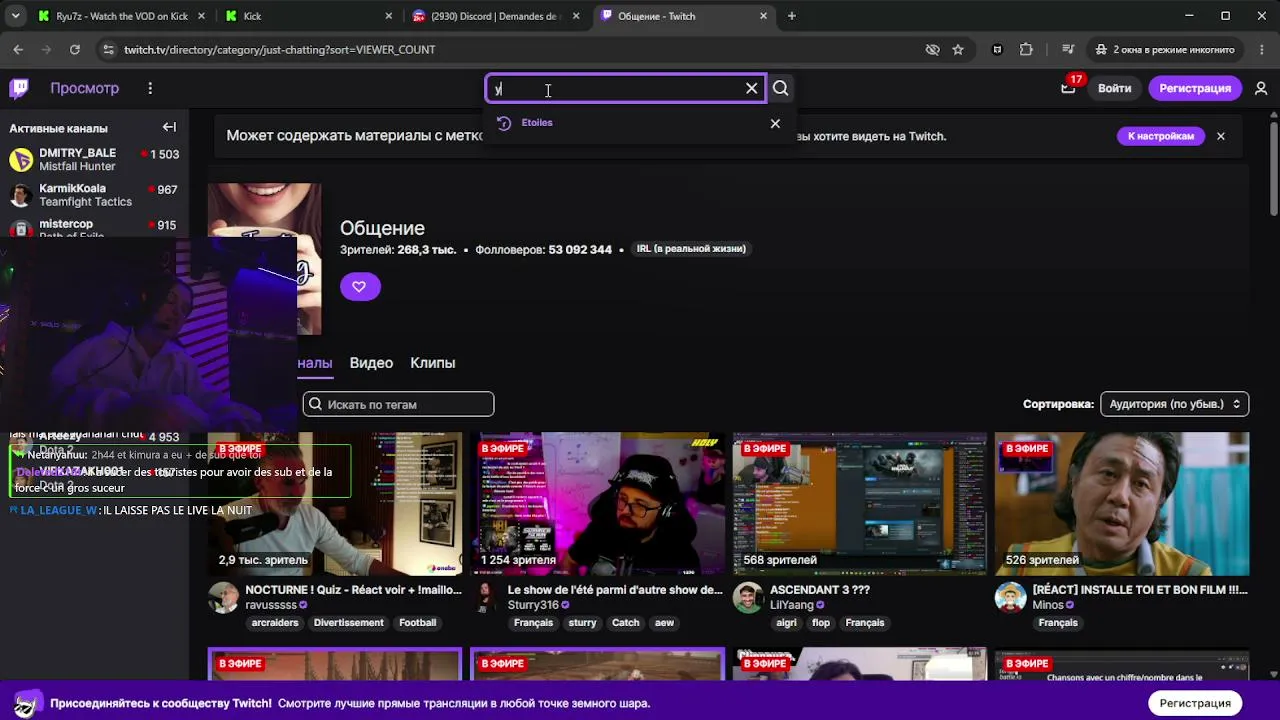
Task: Click the flop tag
Action: [821, 623]
